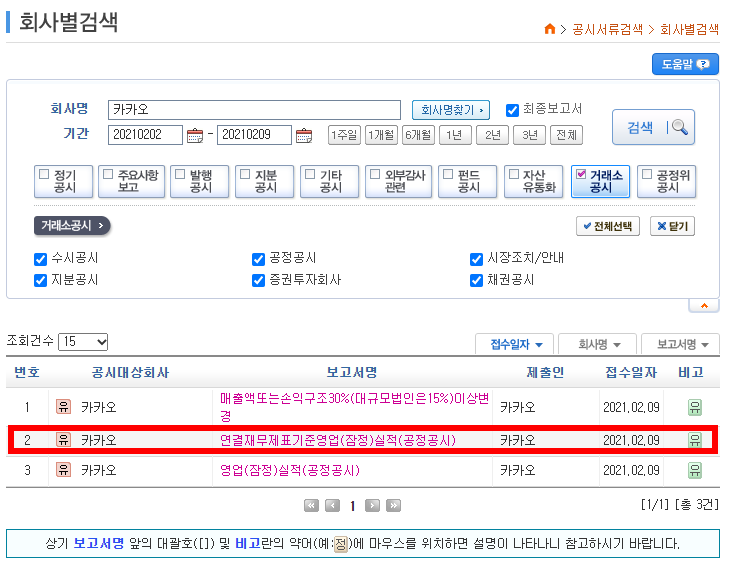Click green 유 remark icon in row 3

click(x=695, y=470)
